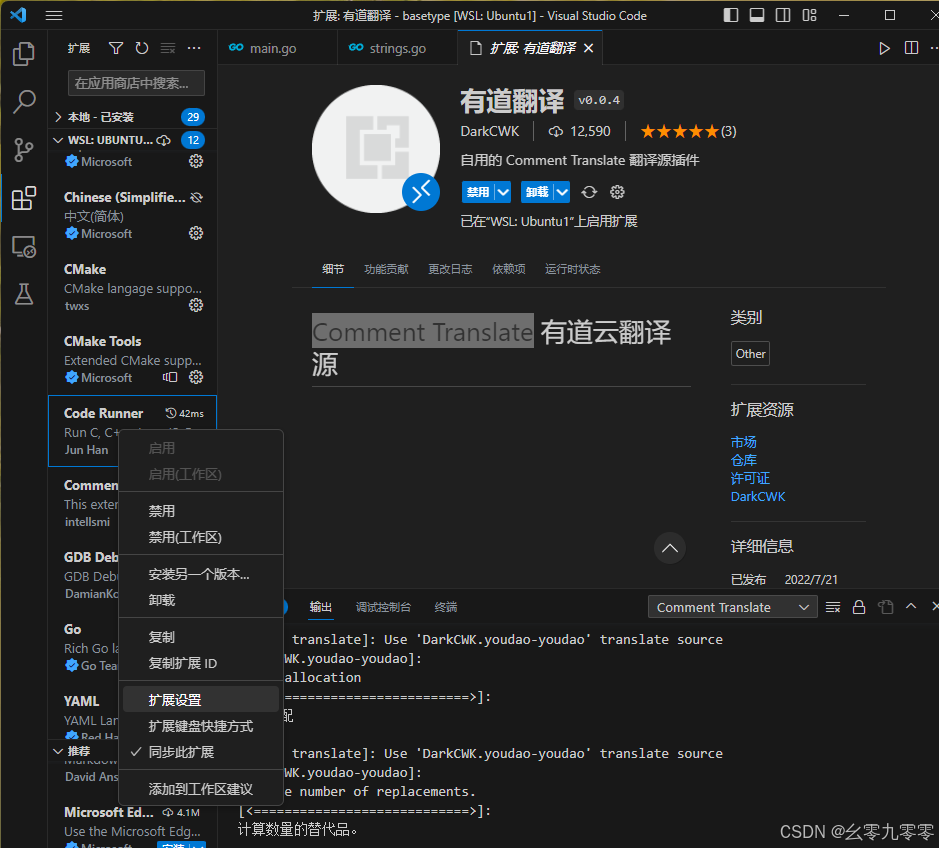939x848 pixels.
Task: Open the hamburger application menu
Action: coord(54,16)
